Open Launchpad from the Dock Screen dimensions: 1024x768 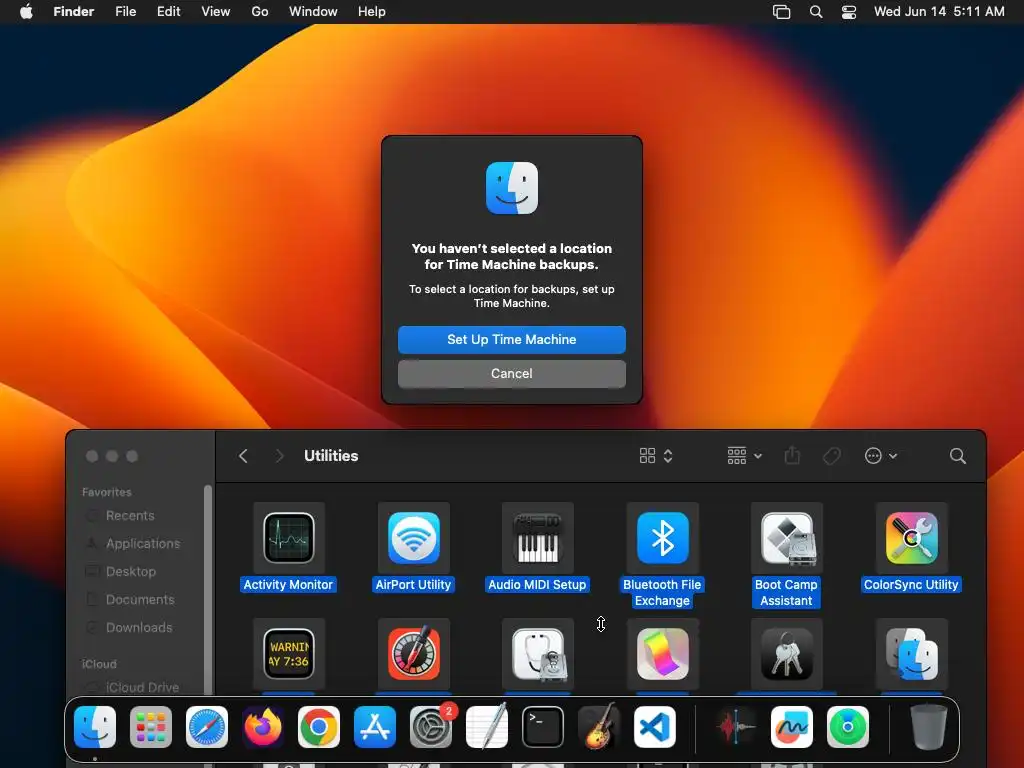tap(151, 727)
